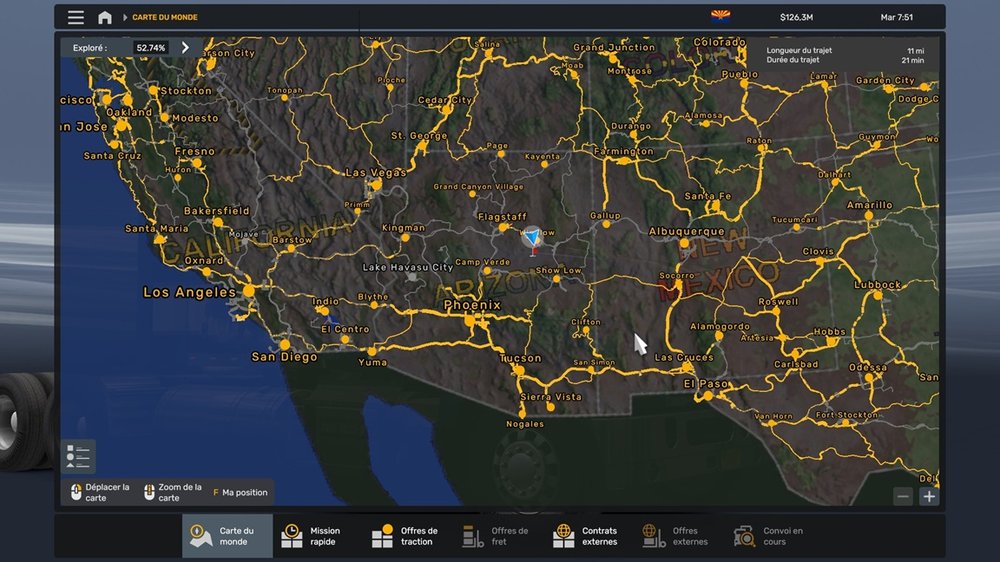Click Durée du trajet route info

click(793, 60)
